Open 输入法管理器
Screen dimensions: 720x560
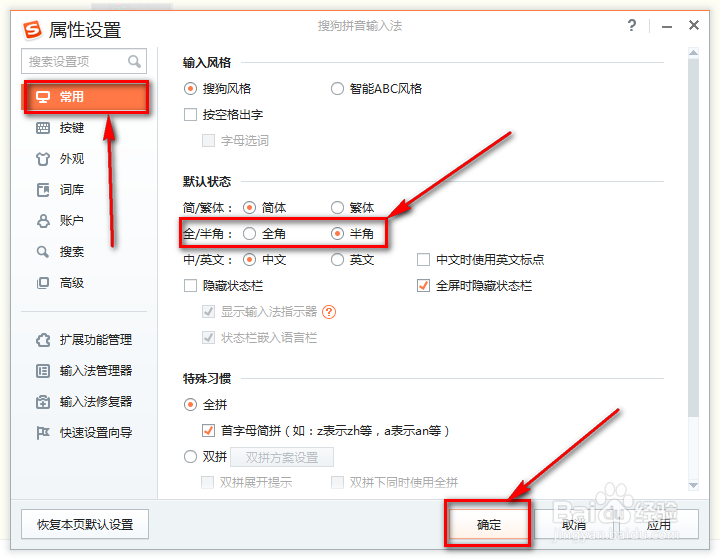point(84,371)
